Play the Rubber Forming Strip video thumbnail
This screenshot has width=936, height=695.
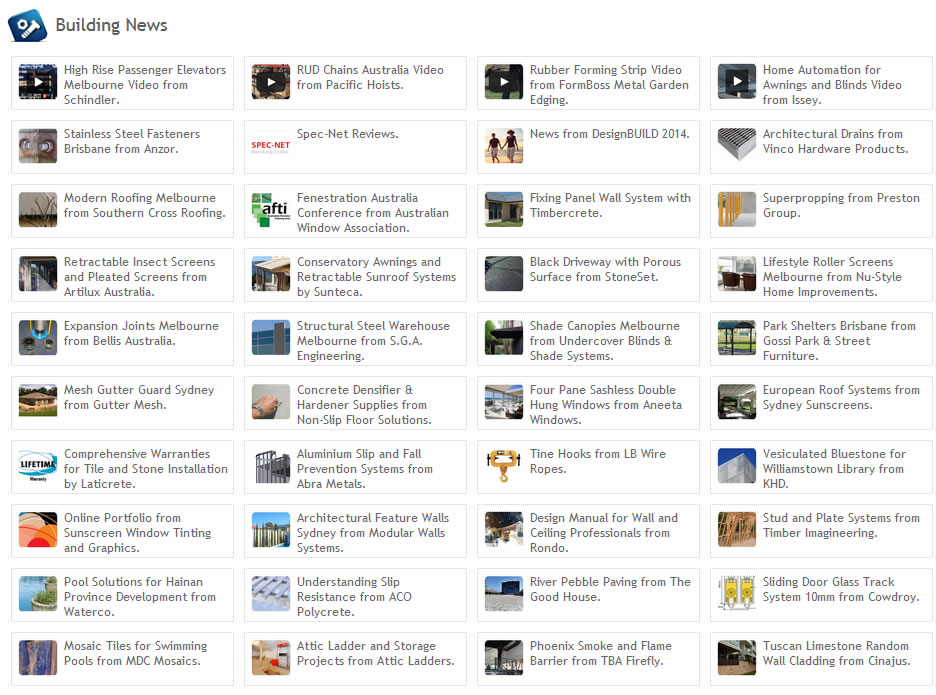pos(504,81)
